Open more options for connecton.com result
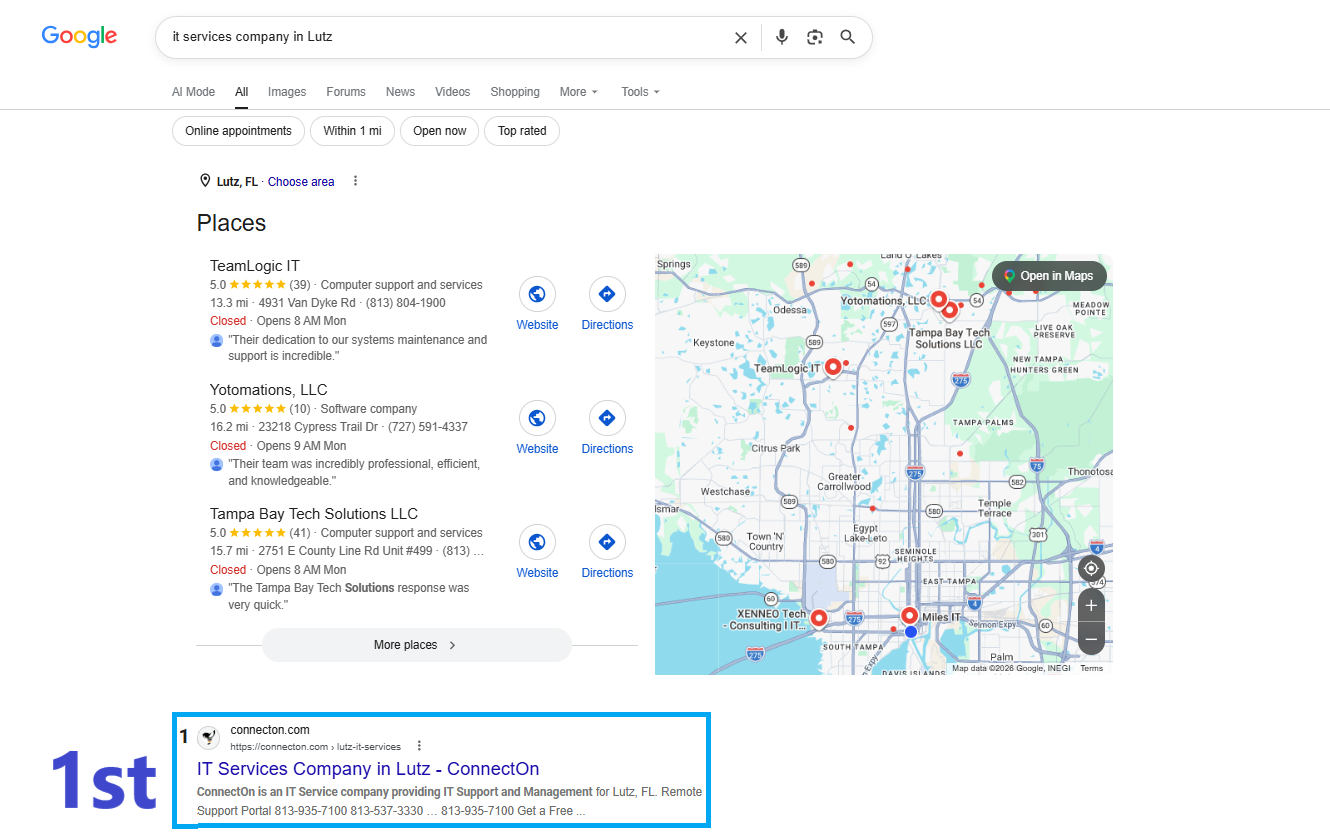The image size is (1330, 834). coord(419,746)
